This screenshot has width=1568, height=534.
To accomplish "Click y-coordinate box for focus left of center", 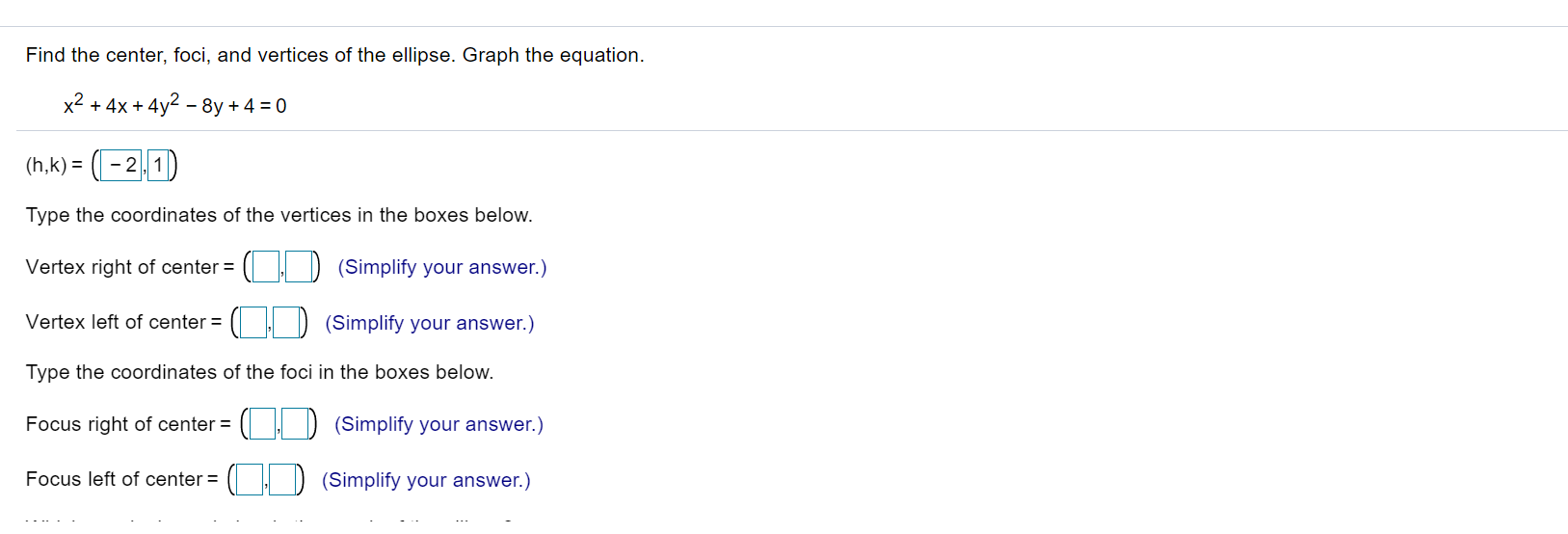I will pyautogui.click(x=282, y=479).
